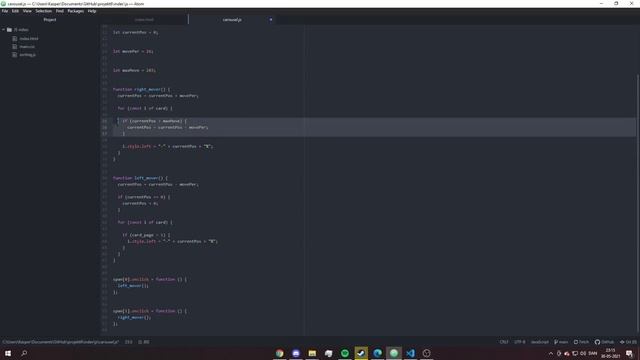The width and height of the screenshot is (640, 360).
Task: Show hidden system tray icons
Action: 551,353
